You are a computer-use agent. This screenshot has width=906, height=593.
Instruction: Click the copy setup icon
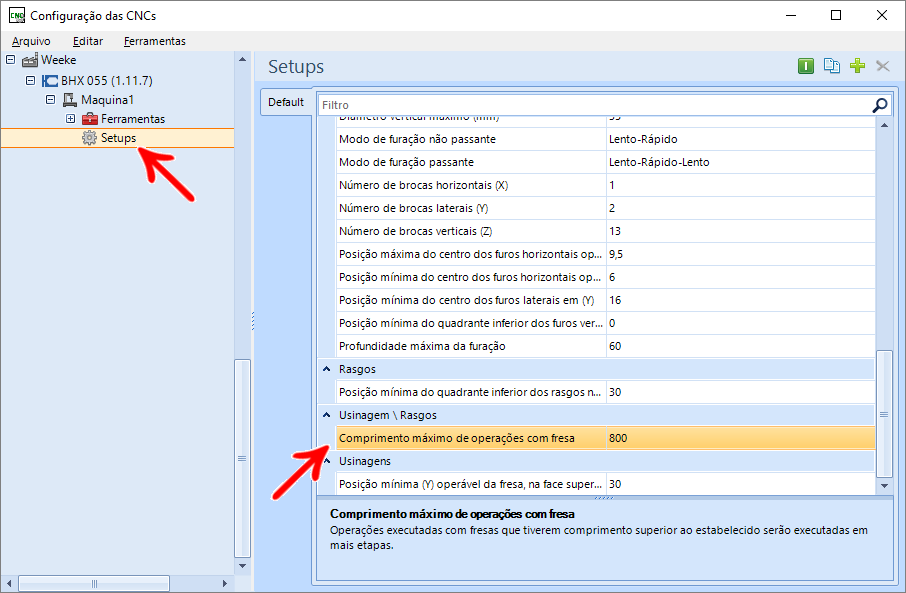(831, 66)
